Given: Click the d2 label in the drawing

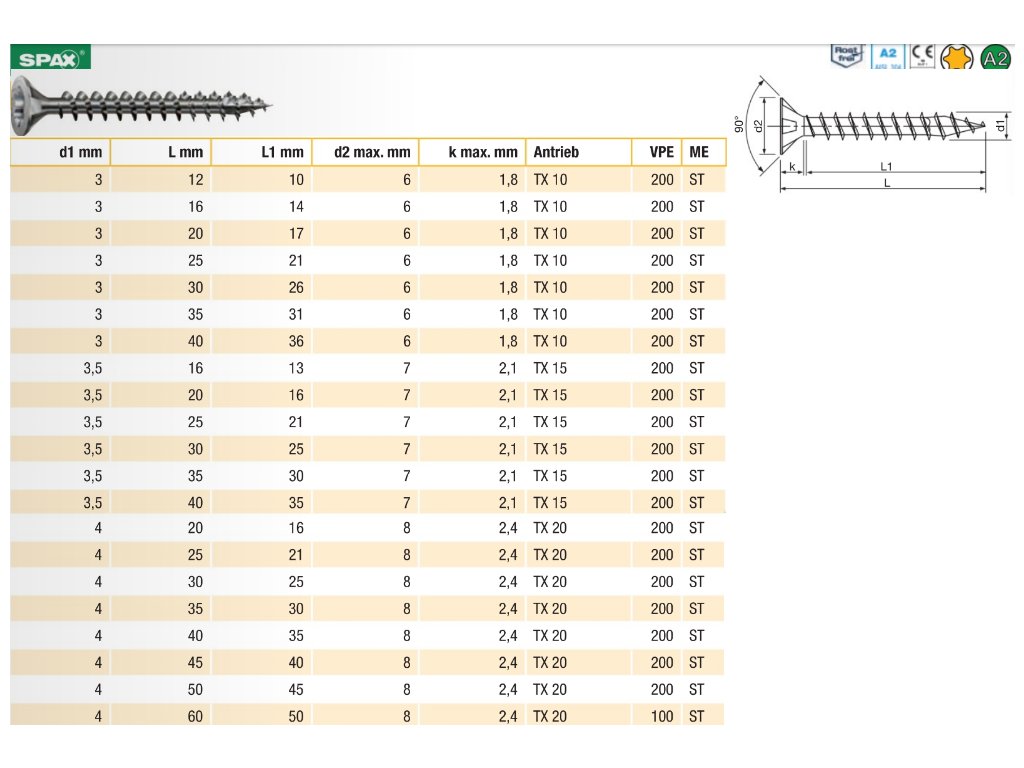Looking at the screenshot, I should point(758,125).
